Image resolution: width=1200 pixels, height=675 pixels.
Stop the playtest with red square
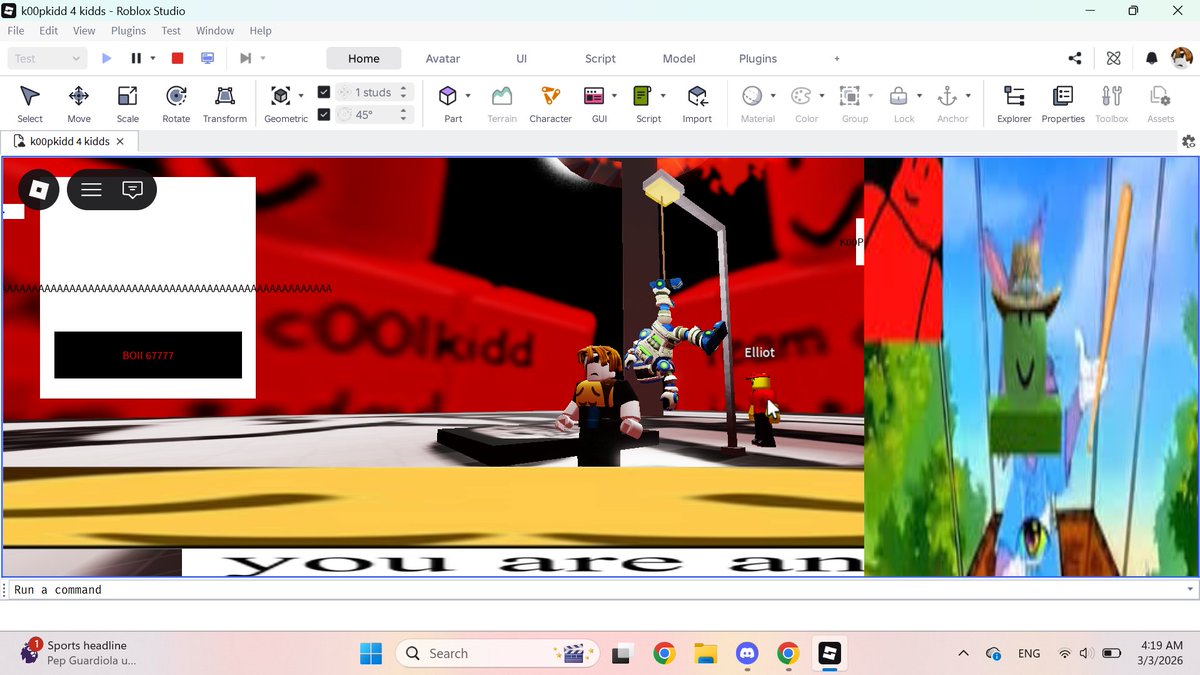click(177, 59)
